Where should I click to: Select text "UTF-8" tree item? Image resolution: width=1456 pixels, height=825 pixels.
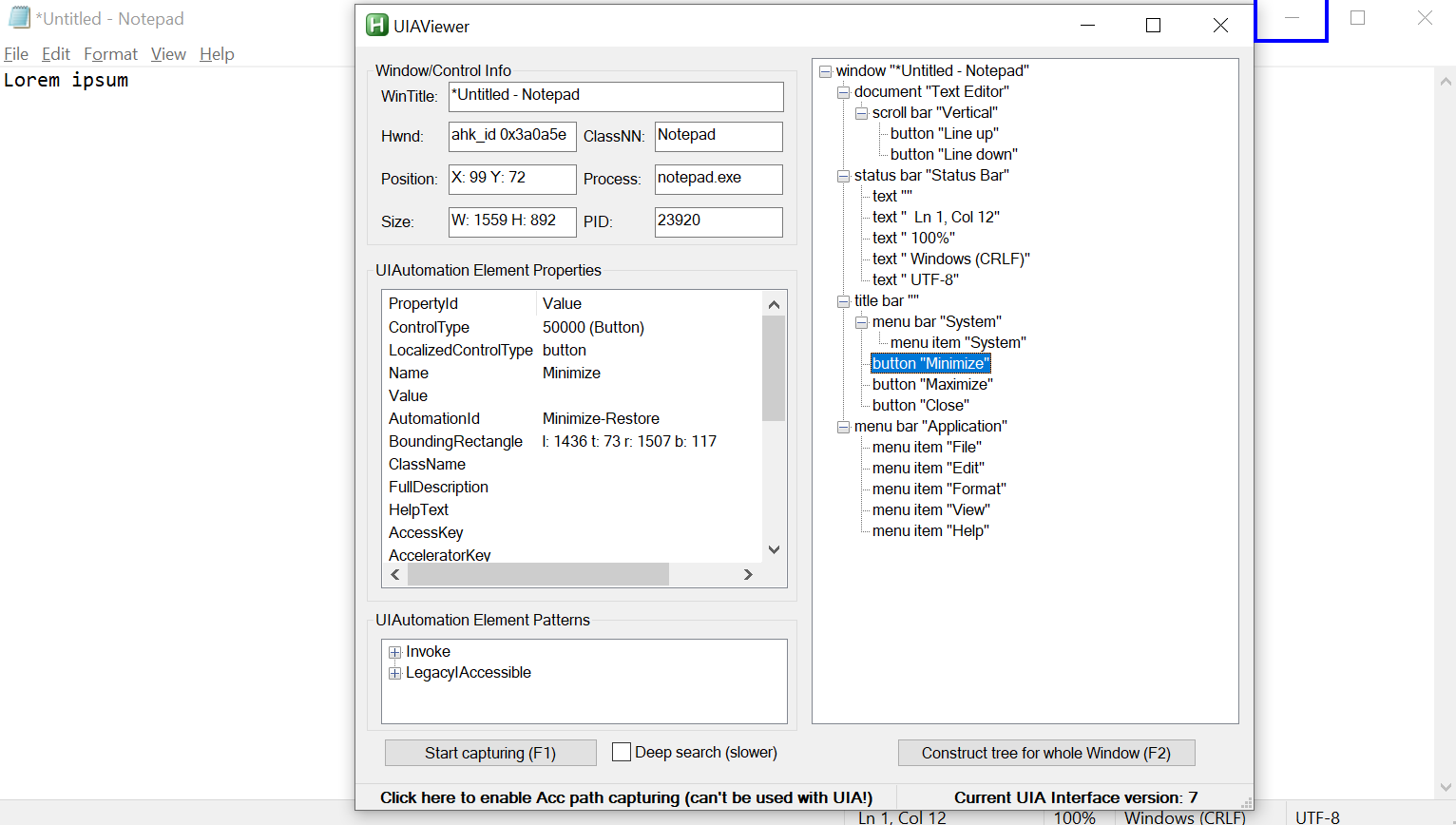915,279
